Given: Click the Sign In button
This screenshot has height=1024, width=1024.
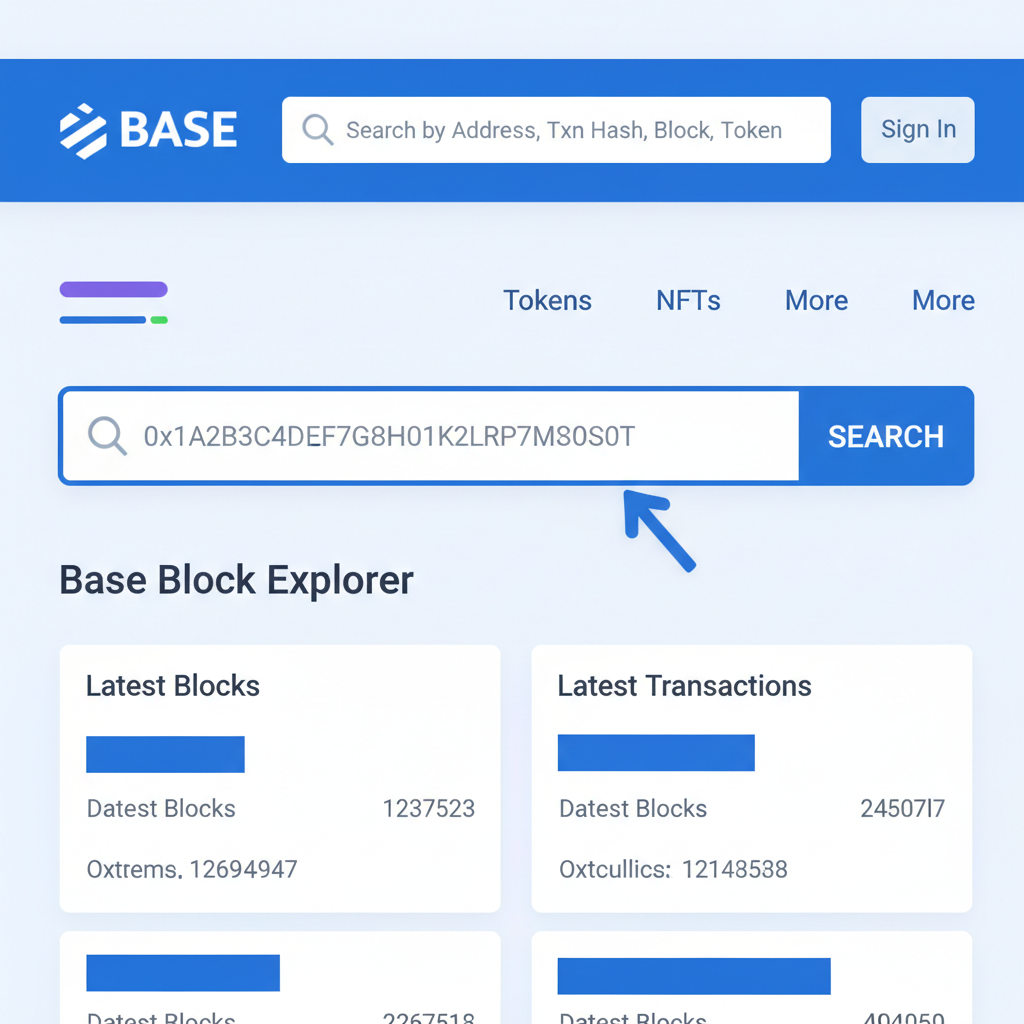Looking at the screenshot, I should (x=917, y=129).
